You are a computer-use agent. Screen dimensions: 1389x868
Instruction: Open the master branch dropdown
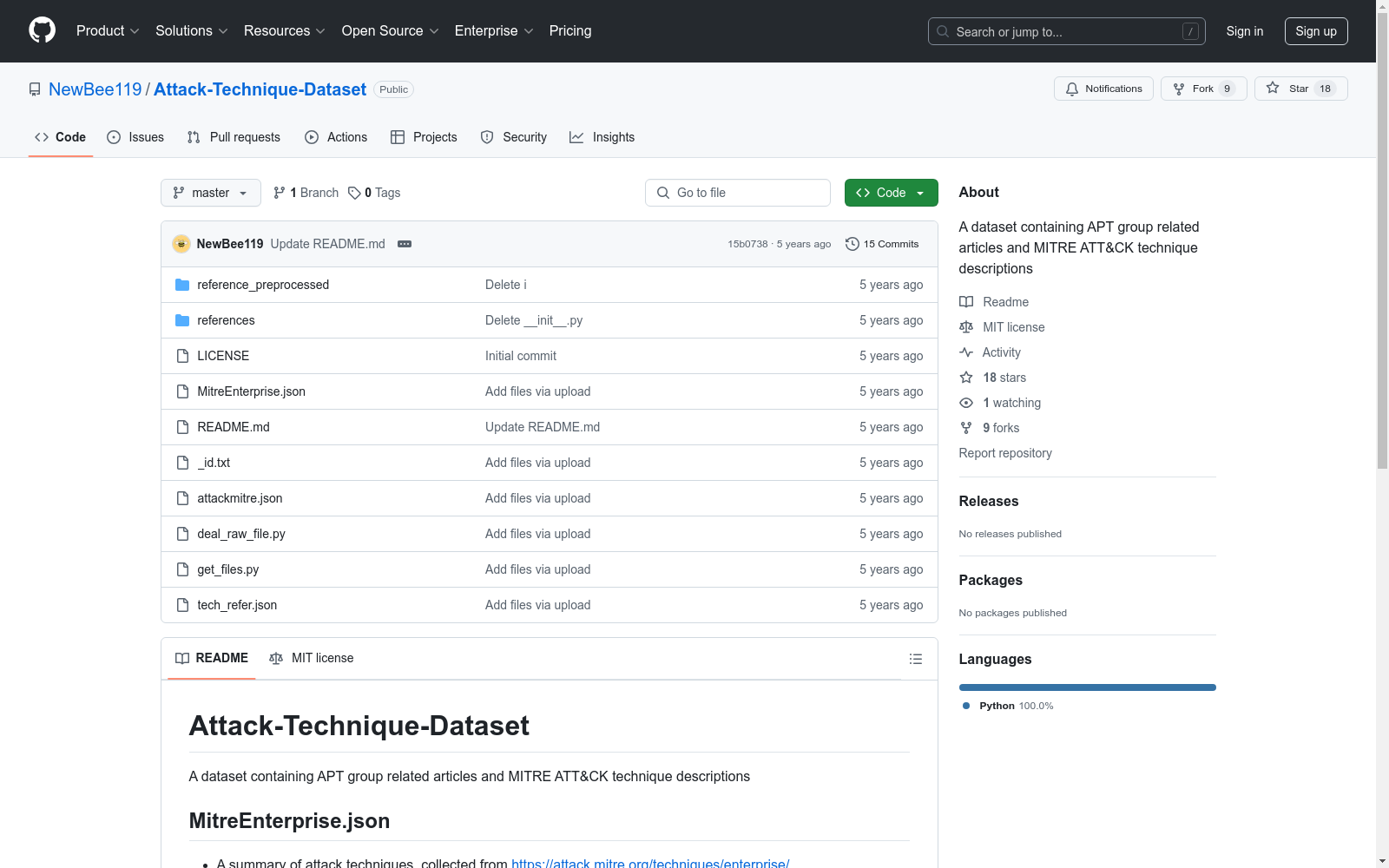point(211,193)
